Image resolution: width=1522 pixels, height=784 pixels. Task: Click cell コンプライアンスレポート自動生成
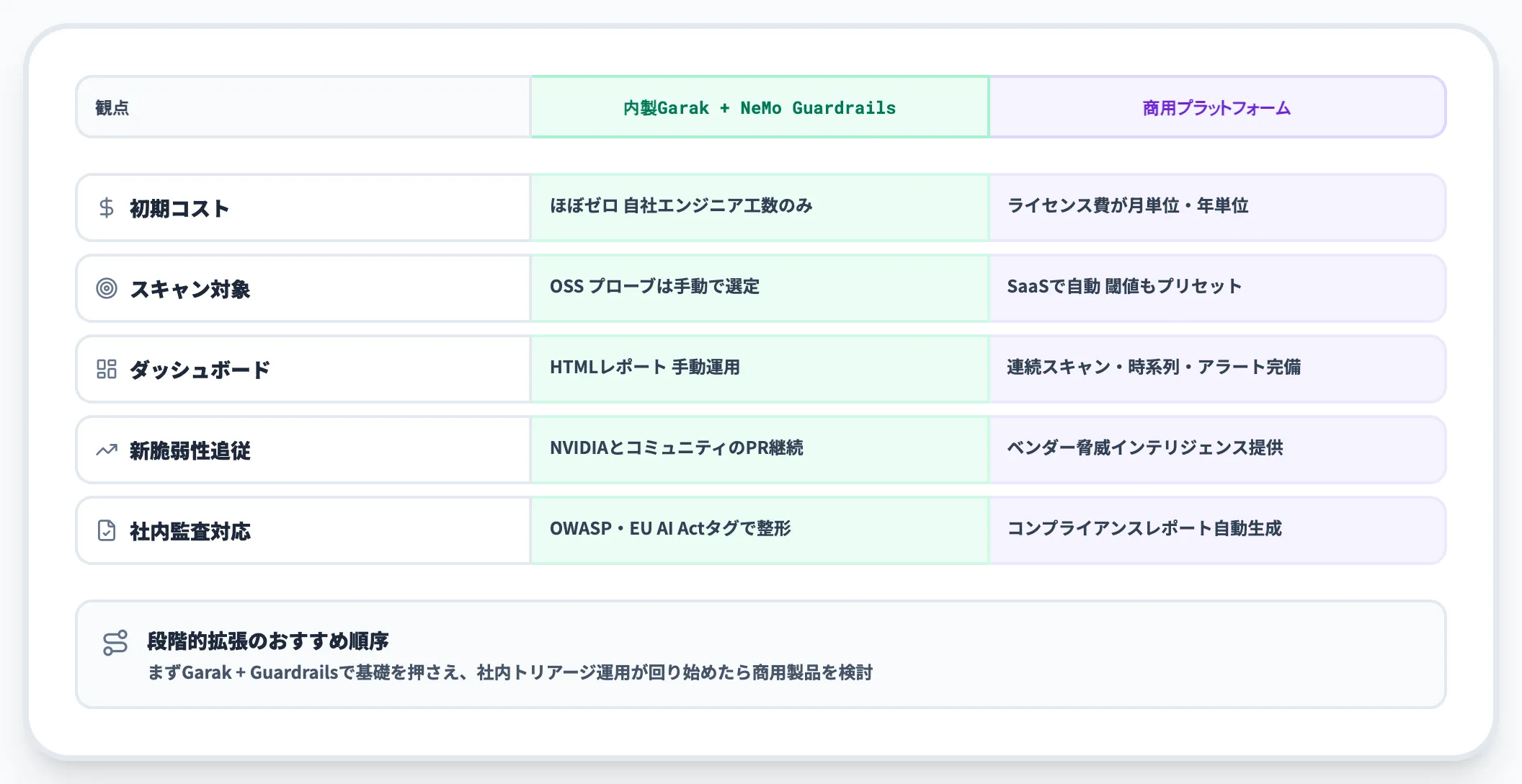point(1217,530)
